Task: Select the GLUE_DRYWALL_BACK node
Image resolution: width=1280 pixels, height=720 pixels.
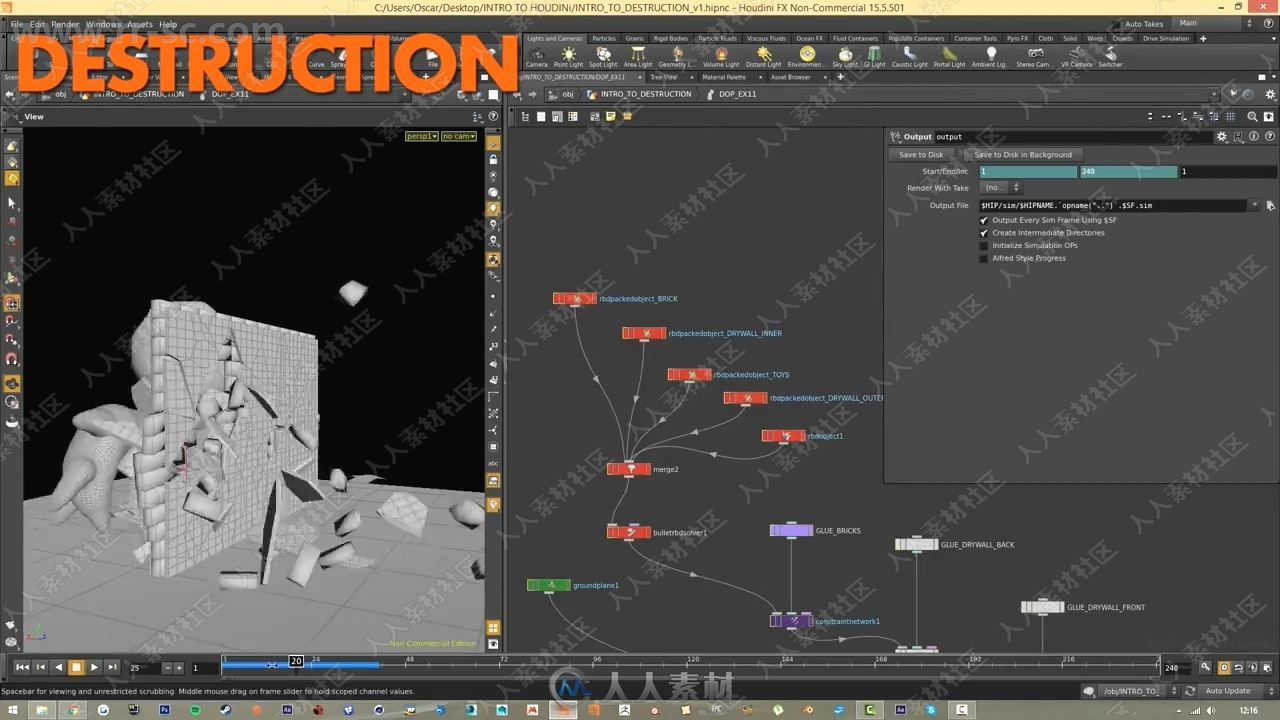Action: pyautogui.click(x=916, y=545)
